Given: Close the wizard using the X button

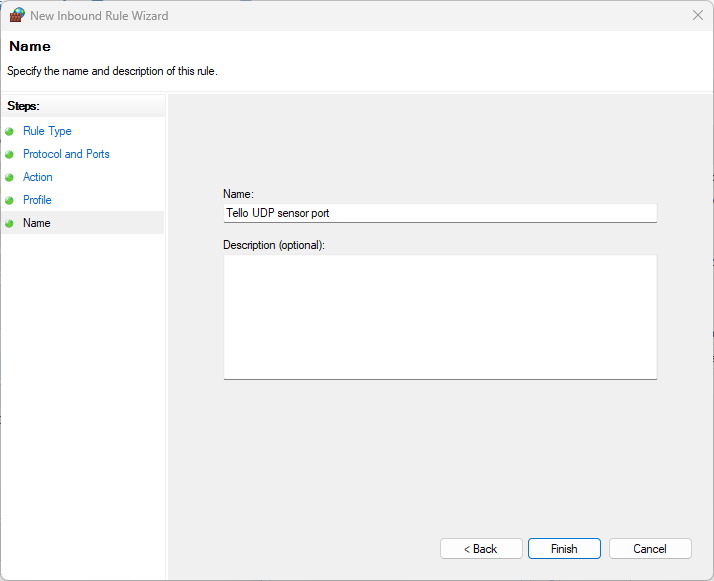Looking at the screenshot, I should coord(697,15).
